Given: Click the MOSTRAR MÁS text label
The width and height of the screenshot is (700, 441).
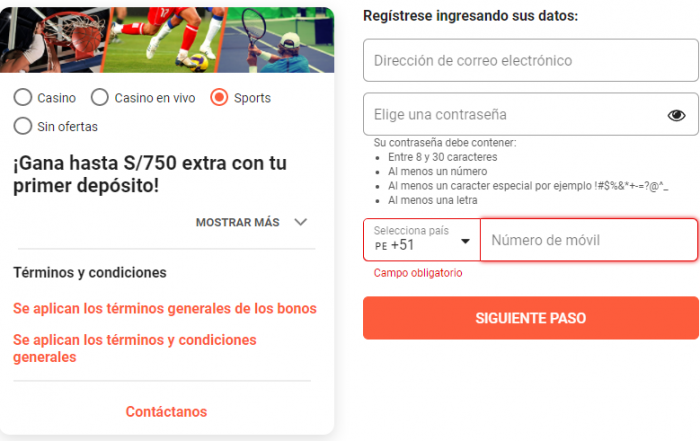Looking at the screenshot, I should 238,222.
